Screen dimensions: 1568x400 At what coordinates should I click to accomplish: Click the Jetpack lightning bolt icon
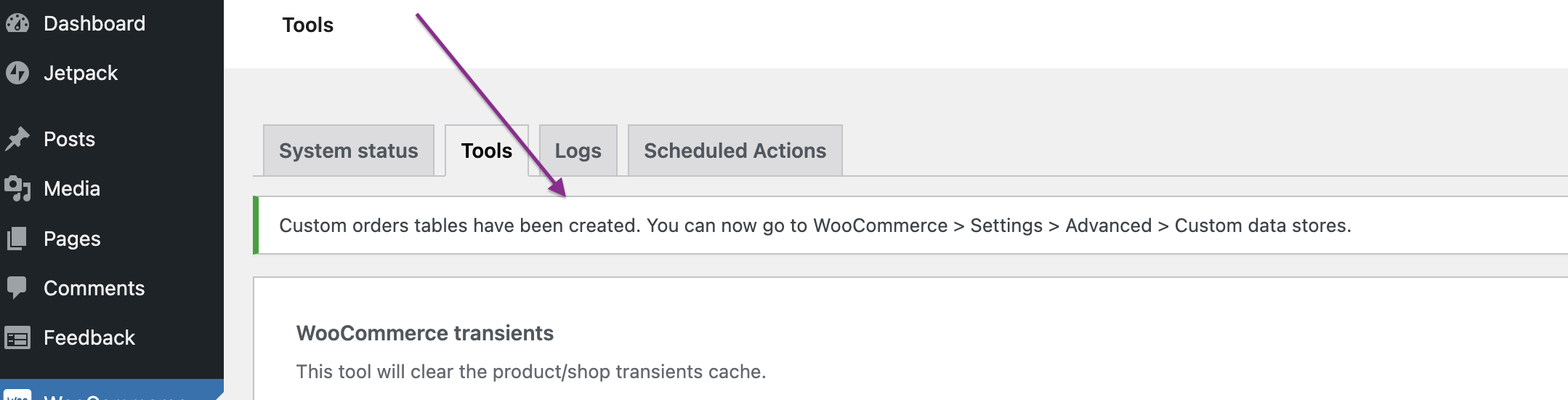[17, 73]
